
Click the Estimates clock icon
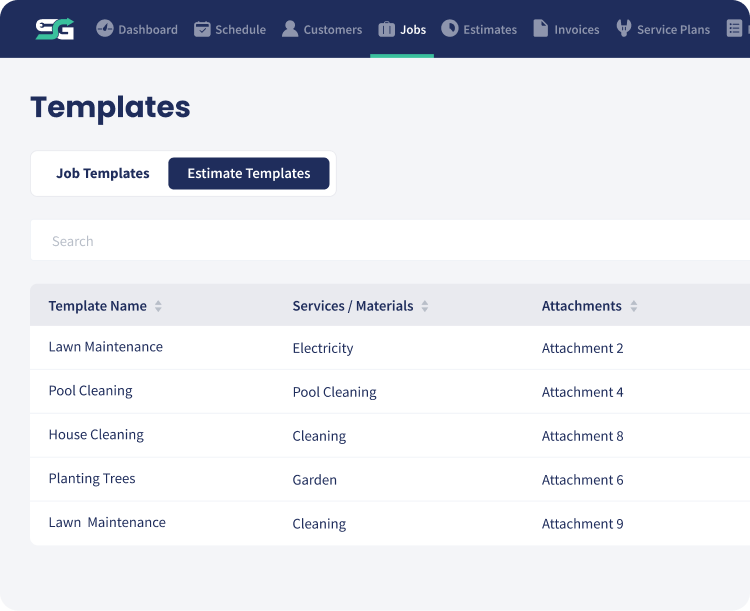point(450,28)
